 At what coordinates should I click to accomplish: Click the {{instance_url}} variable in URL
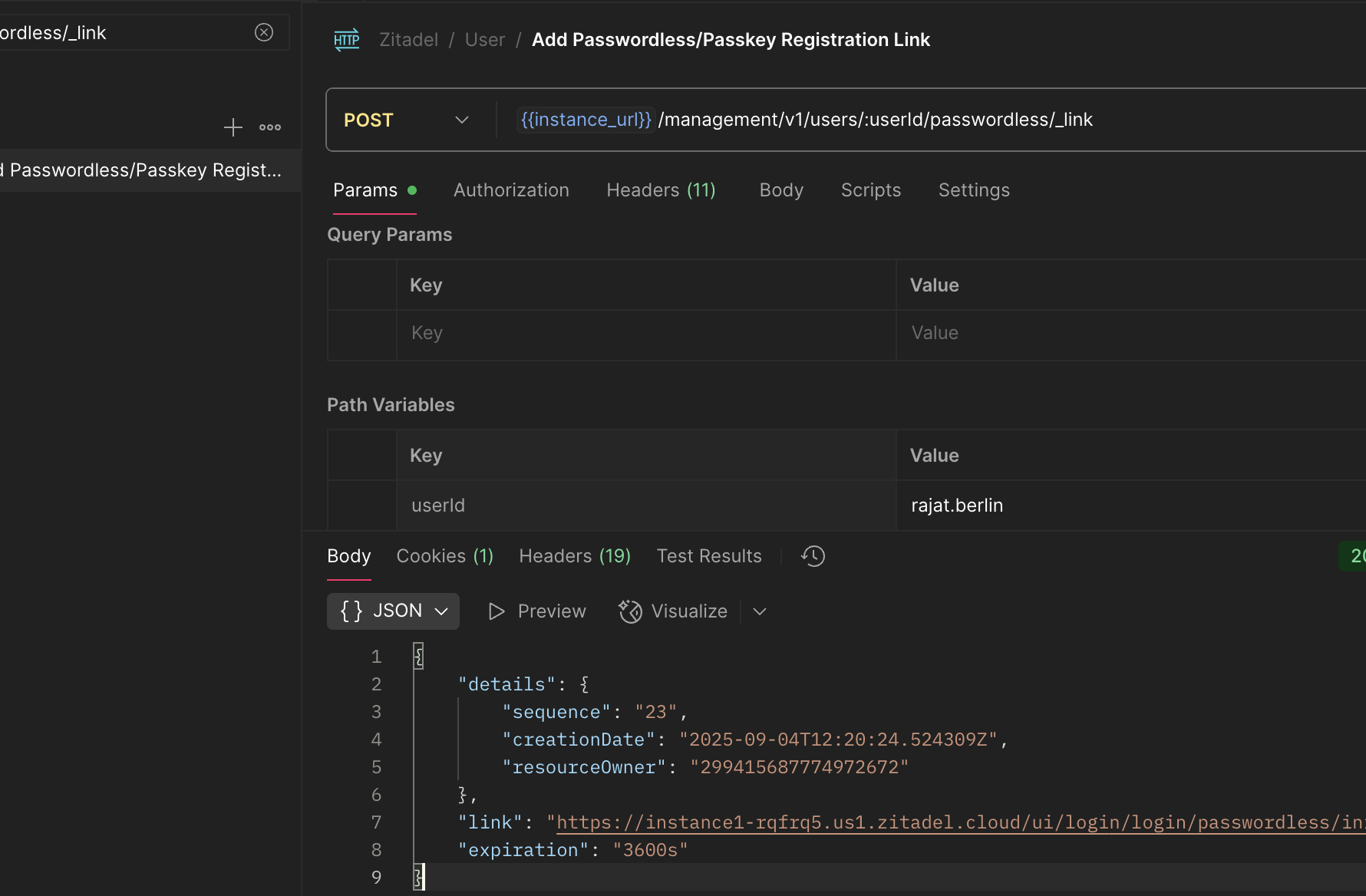[586, 120]
